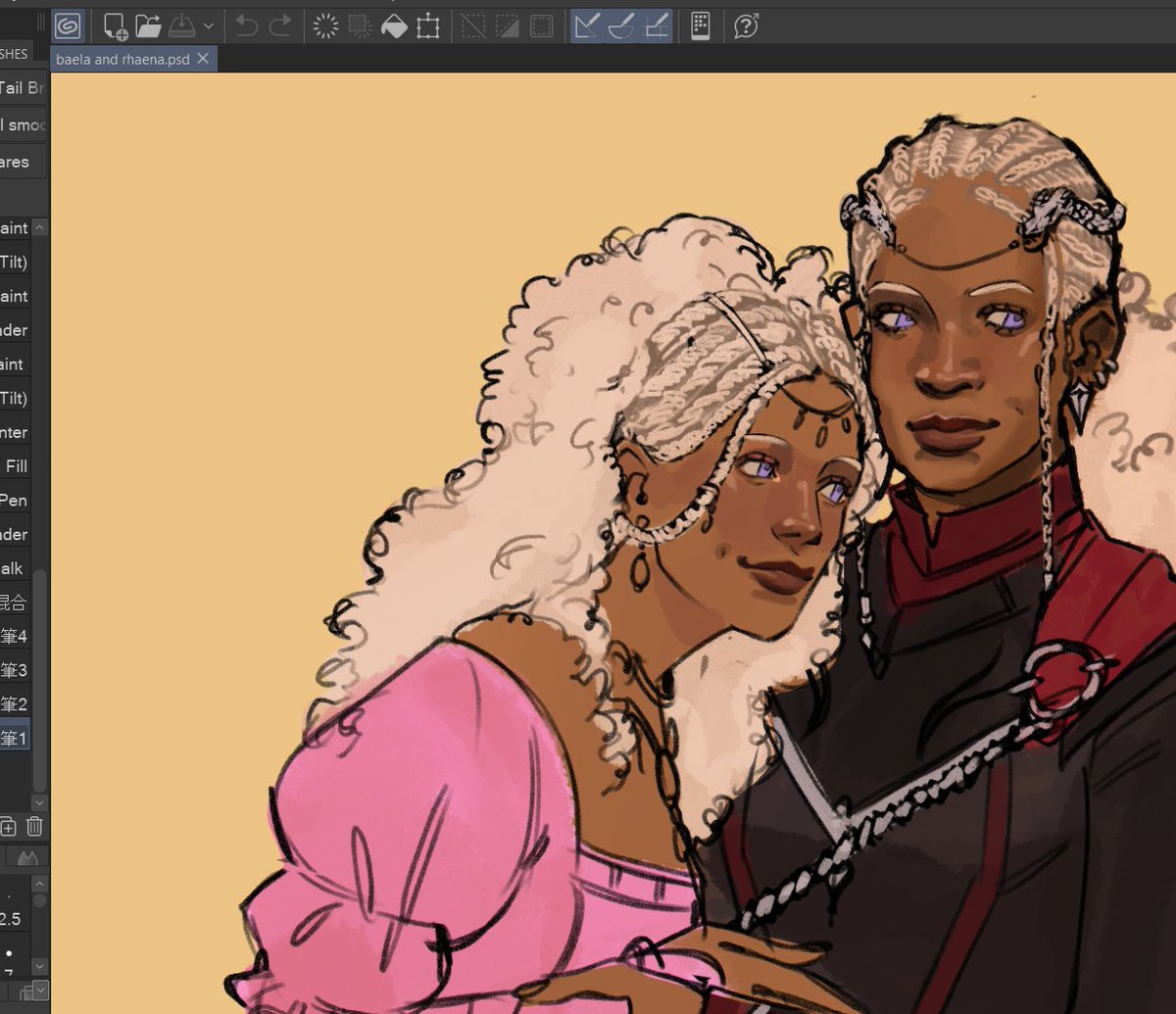Viewport: 1176px width, 1014px height.
Task: Click the toolbar drag grip handle
Action: pyautogui.click(x=39, y=22)
